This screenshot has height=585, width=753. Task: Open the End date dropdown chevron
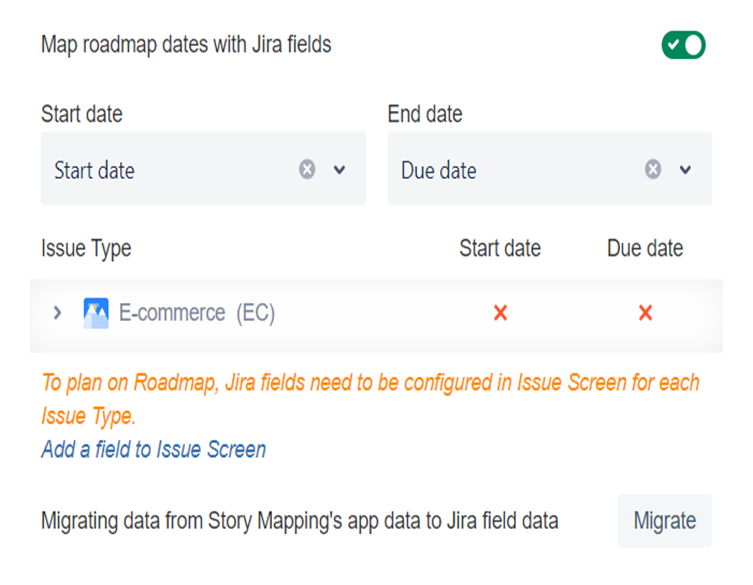685,170
